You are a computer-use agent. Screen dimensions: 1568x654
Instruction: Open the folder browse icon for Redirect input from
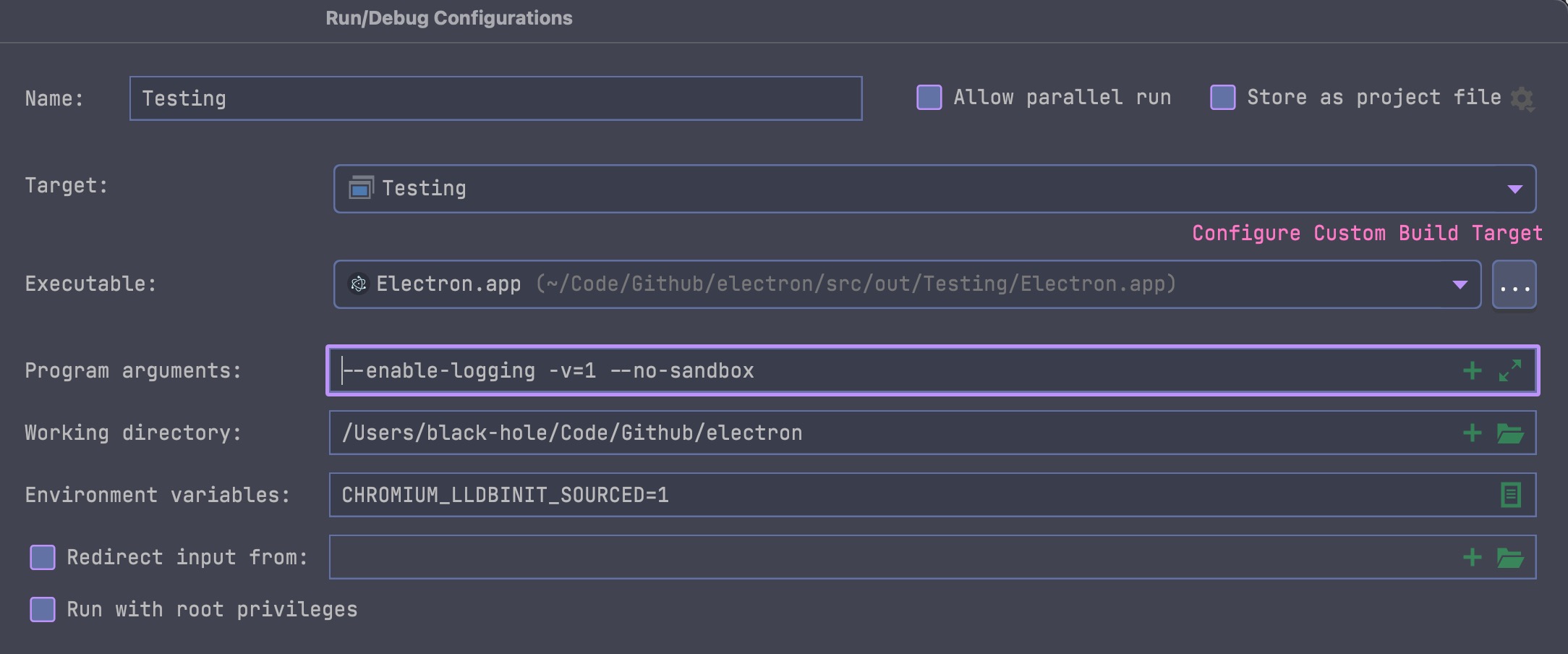point(1511,557)
